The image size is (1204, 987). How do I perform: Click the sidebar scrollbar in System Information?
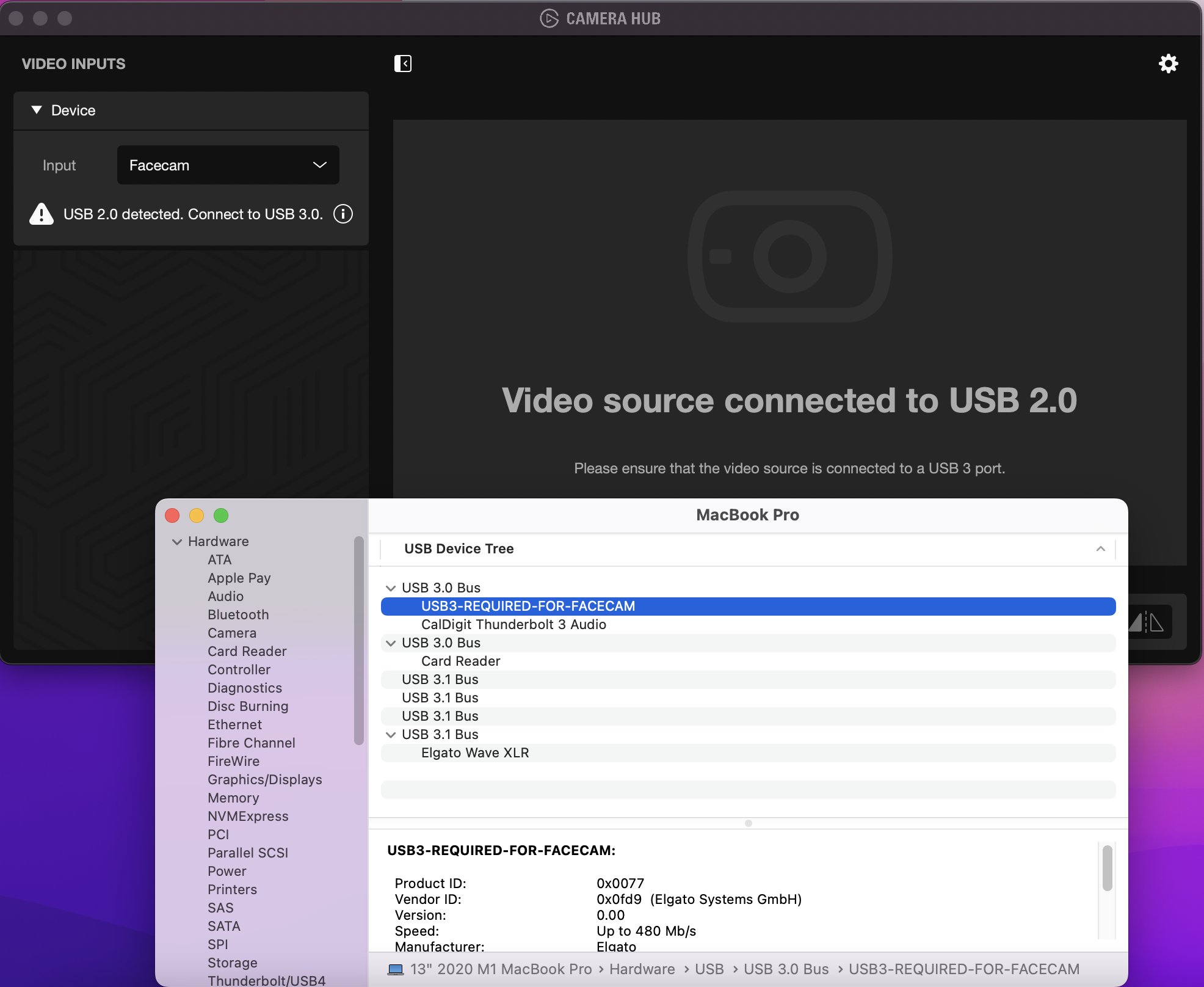pyautogui.click(x=358, y=640)
